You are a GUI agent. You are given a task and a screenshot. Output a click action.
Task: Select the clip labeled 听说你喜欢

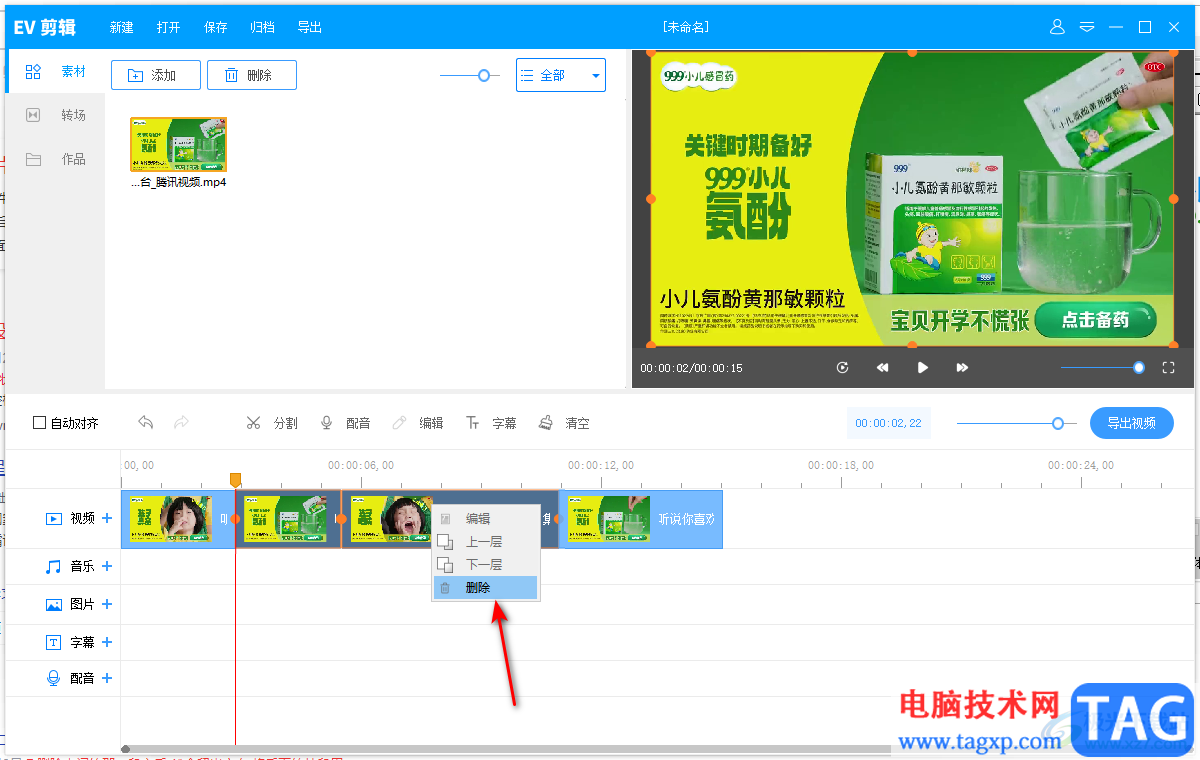point(640,519)
